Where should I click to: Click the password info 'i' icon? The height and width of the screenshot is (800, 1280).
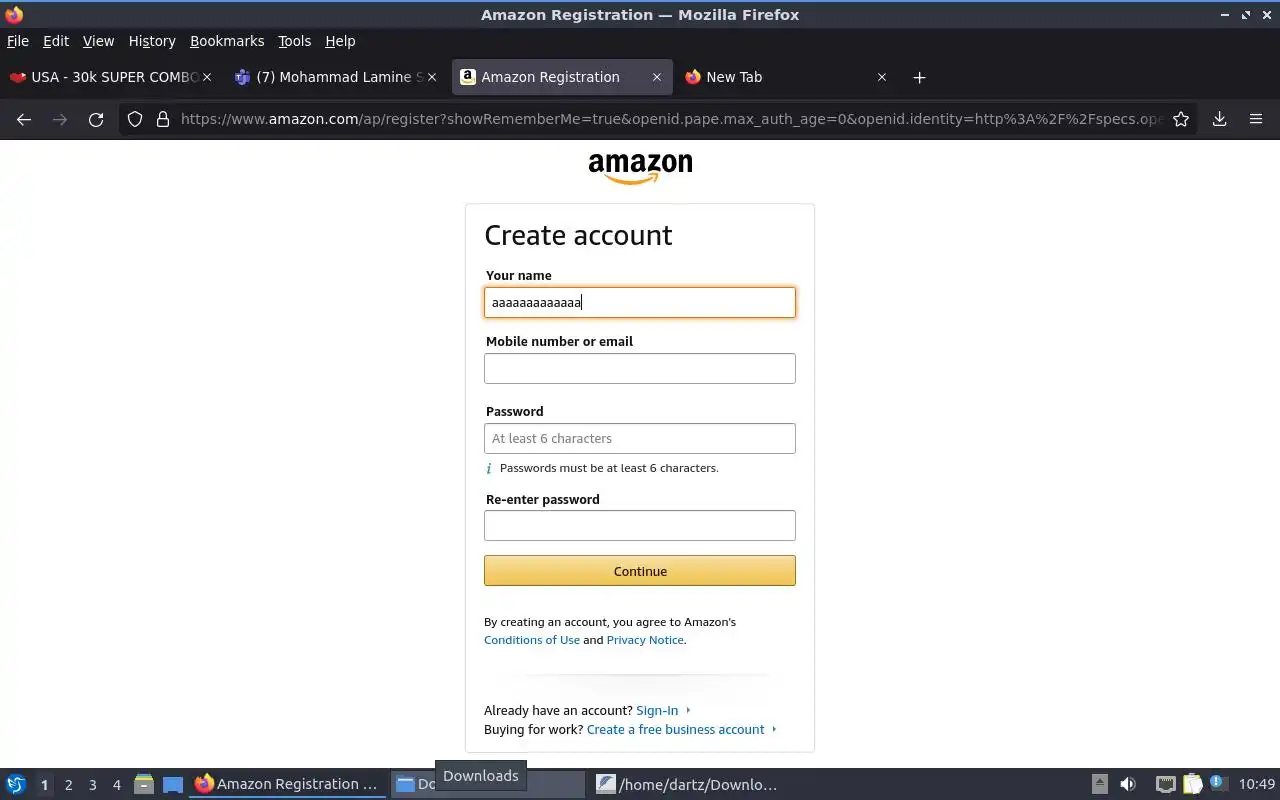(489, 468)
